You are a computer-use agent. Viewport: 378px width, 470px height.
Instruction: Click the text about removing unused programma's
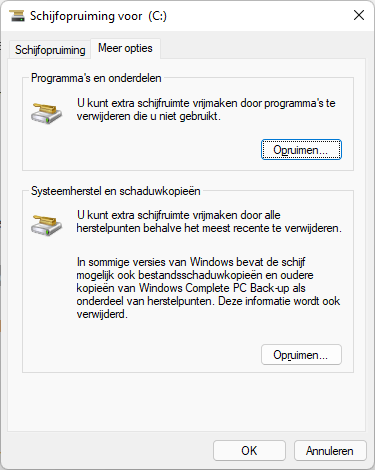(x=206, y=109)
